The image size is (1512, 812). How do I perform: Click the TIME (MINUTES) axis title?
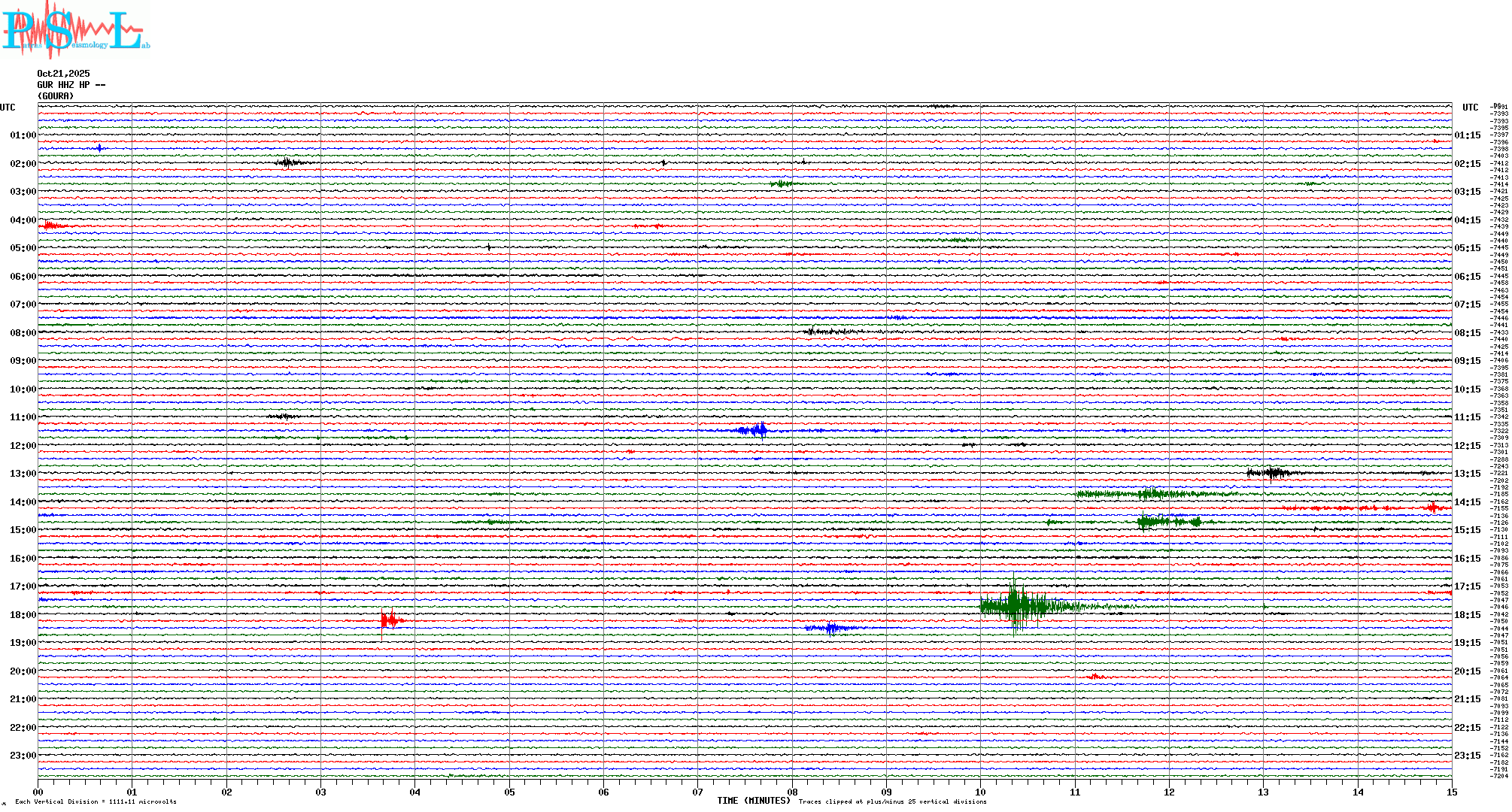pyautogui.click(x=753, y=801)
